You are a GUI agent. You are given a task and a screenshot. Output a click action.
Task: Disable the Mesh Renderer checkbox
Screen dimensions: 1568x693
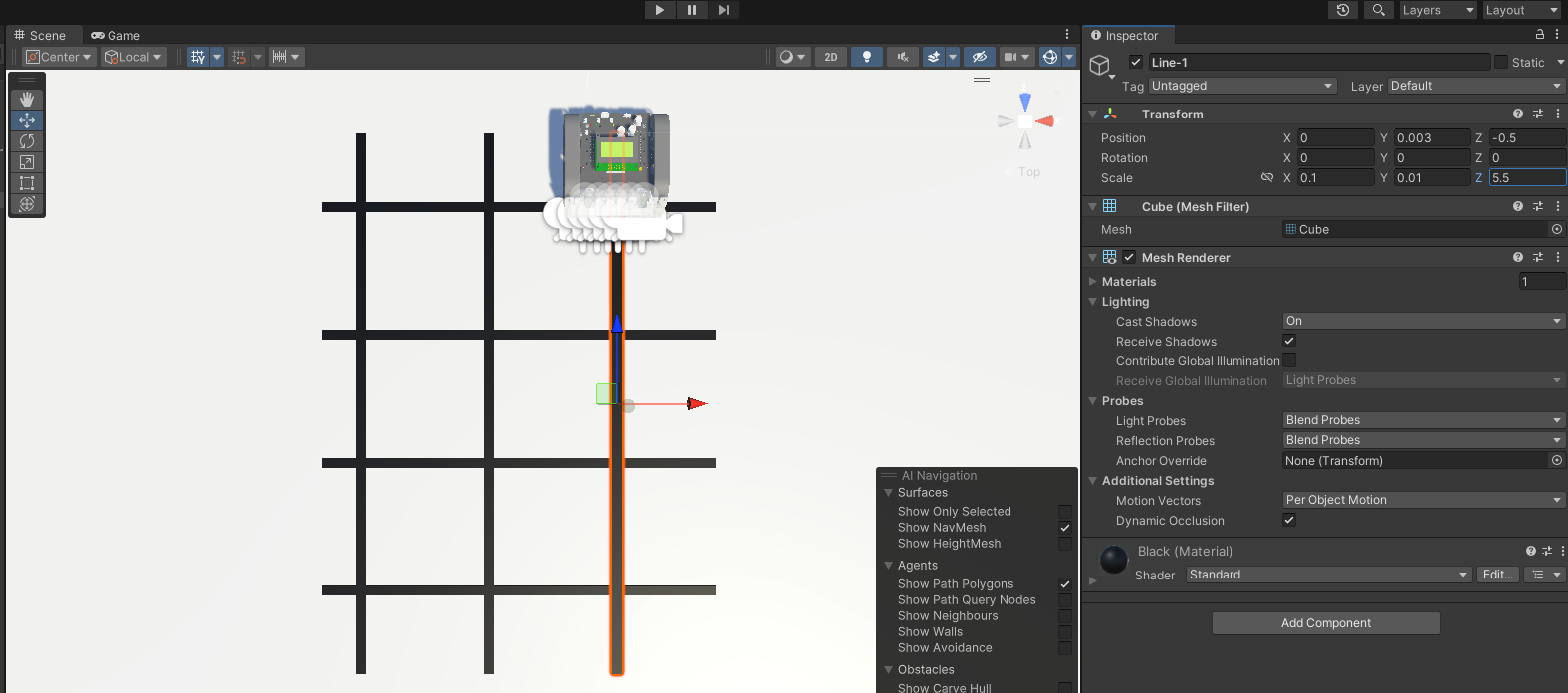[1129, 257]
